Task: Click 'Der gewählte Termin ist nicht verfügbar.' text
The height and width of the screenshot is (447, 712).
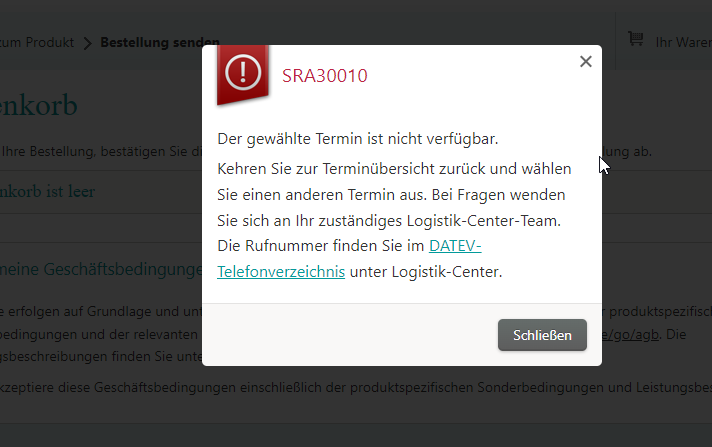Action: (357, 139)
